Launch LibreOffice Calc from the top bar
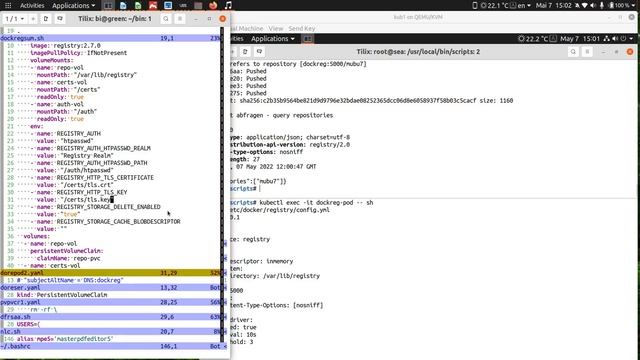Image resolution: width=640 pixels, height=360 pixels. (x=138, y=5)
